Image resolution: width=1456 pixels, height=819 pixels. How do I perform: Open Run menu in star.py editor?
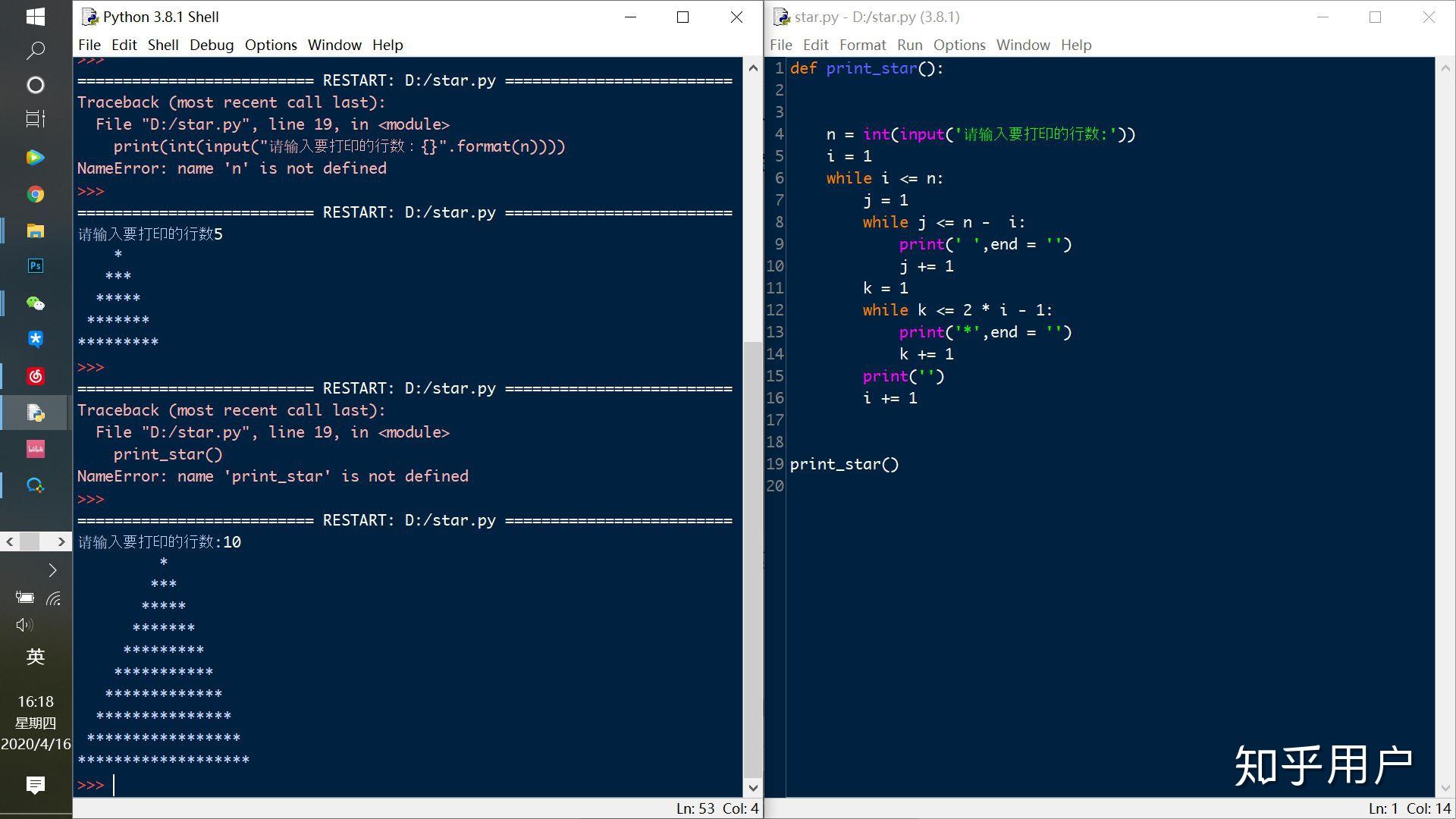pyautogui.click(x=910, y=45)
